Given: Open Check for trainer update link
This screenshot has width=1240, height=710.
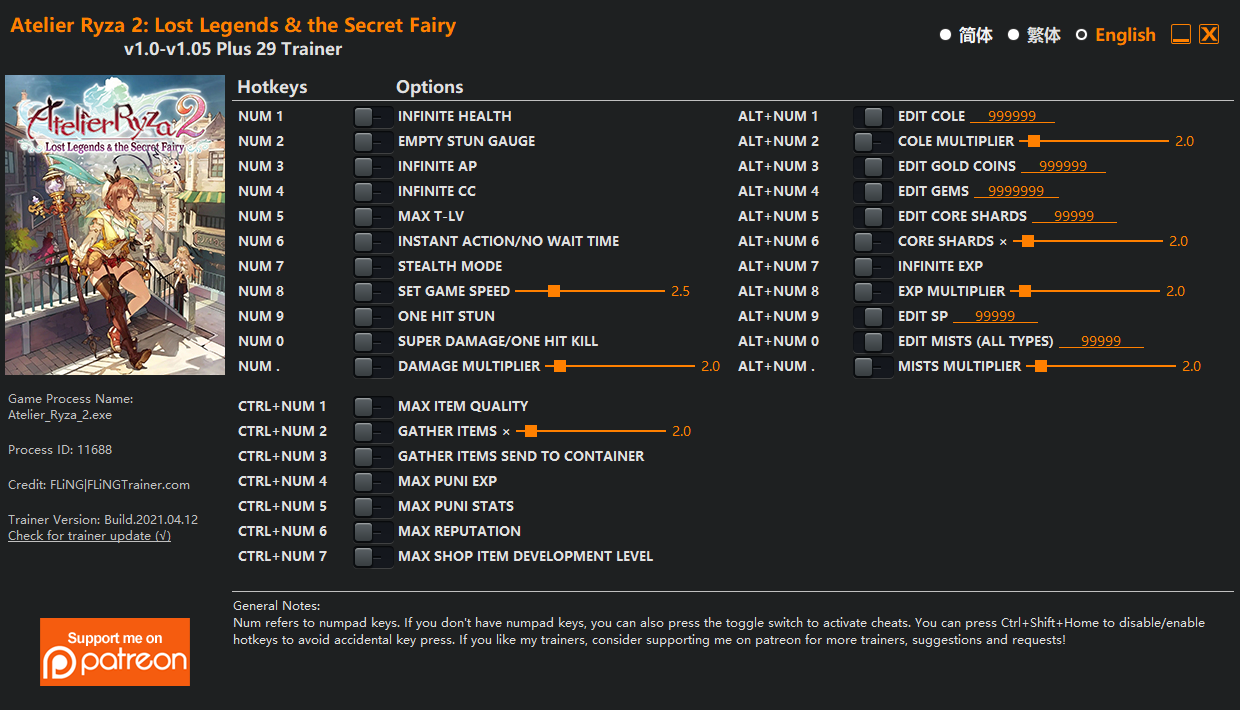Looking at the screenshot, I should click(89, 536).
